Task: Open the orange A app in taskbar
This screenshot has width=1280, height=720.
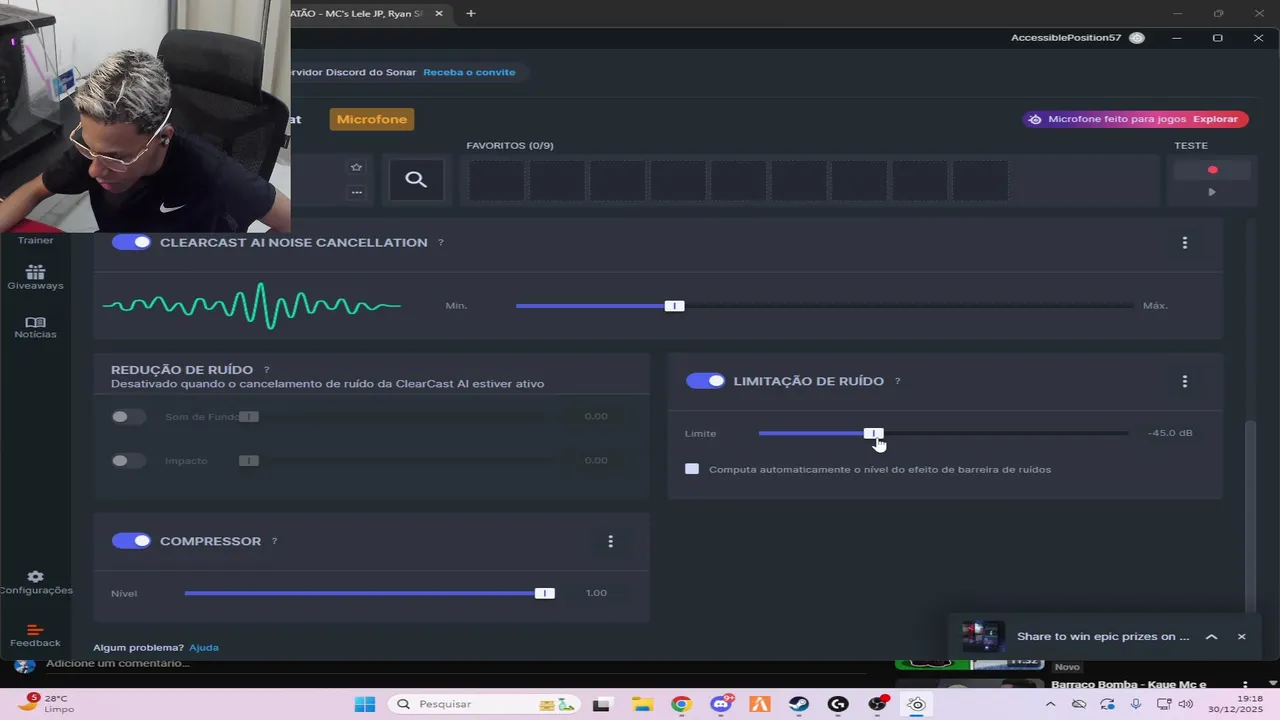Action: 760,704
